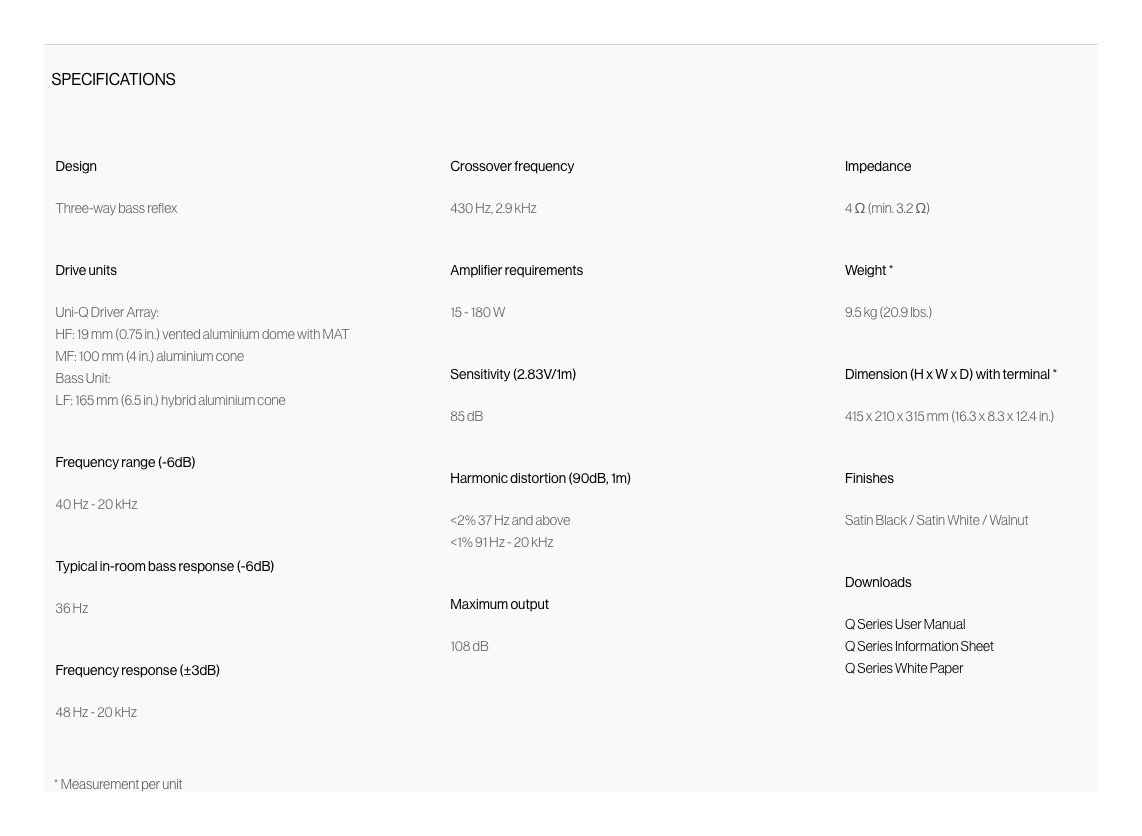Click the Crossover frequency label
The width and height of the screenshot is (1142, 836).
pos(512,166)
